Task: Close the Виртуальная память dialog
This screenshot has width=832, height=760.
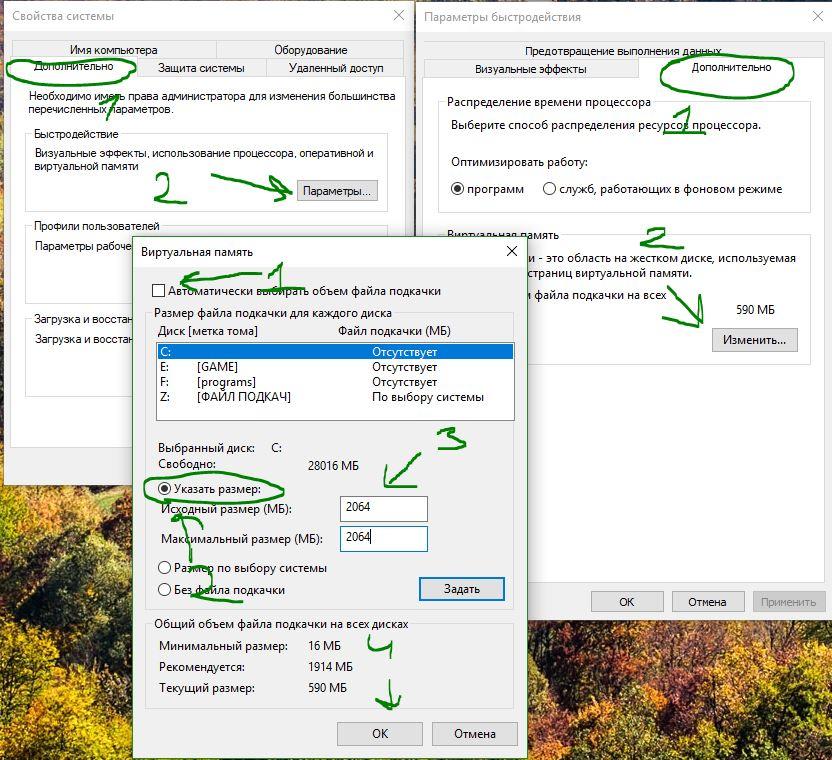Action: click(x=512, y=251)
